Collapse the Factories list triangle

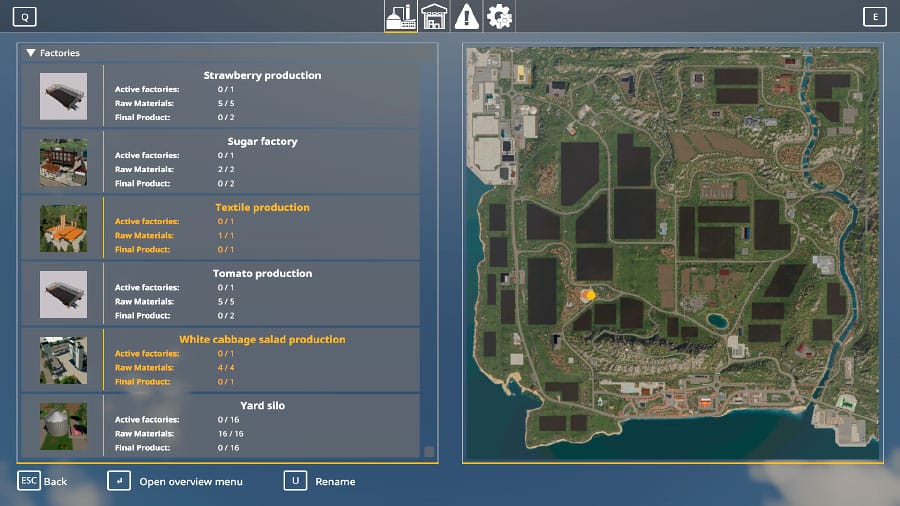click(30, 53)
